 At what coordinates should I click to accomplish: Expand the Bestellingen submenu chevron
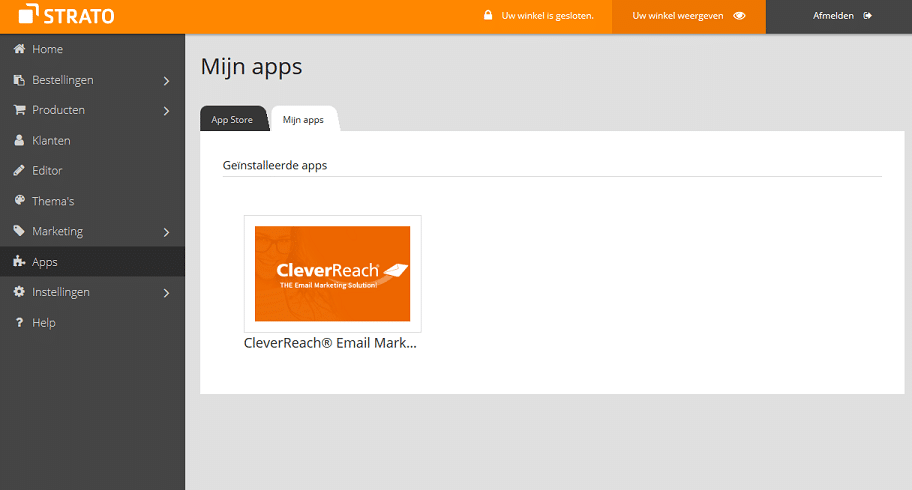click(x=166, y=81)
